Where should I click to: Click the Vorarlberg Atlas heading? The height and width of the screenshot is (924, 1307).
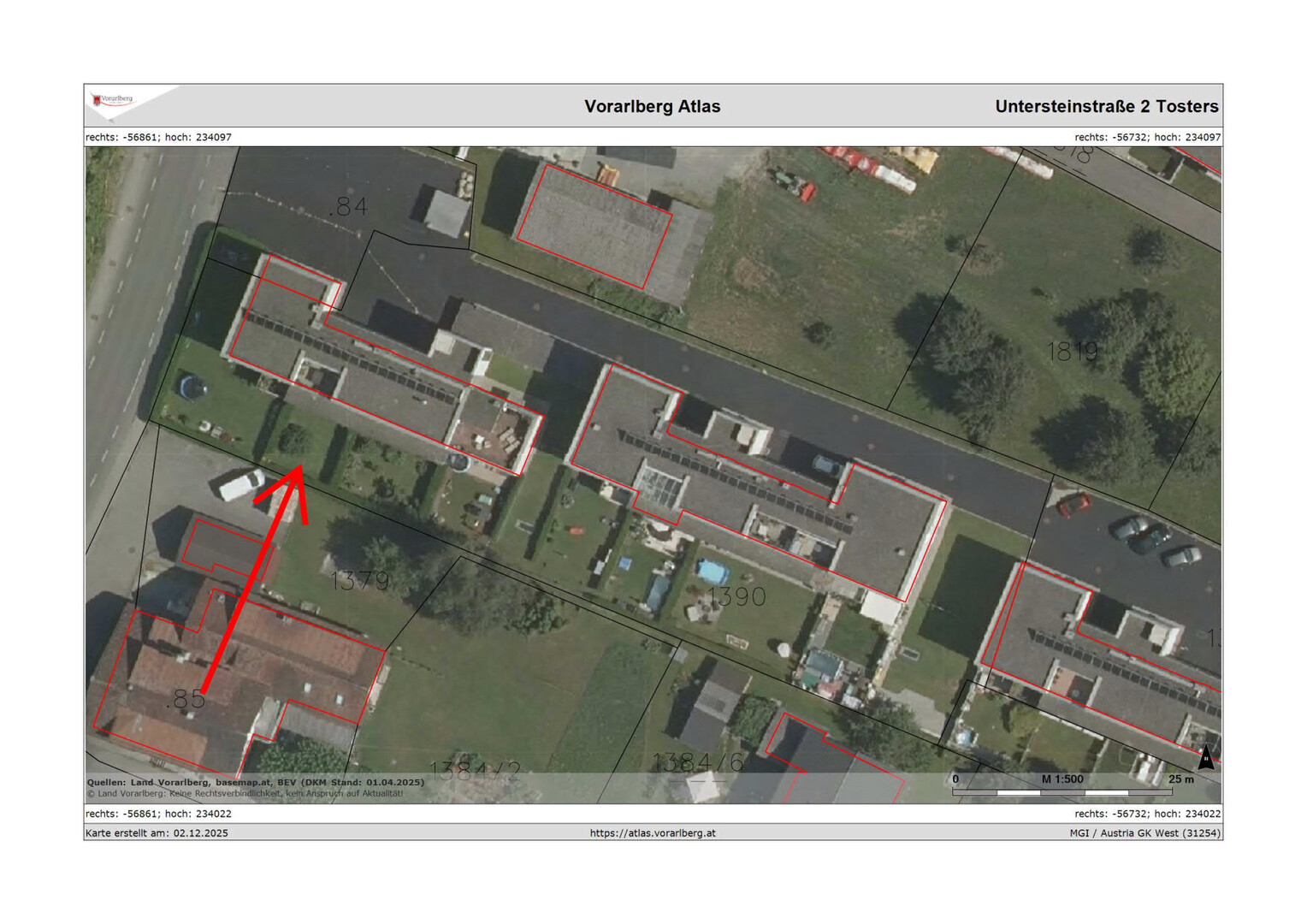(x=652, y=107)
